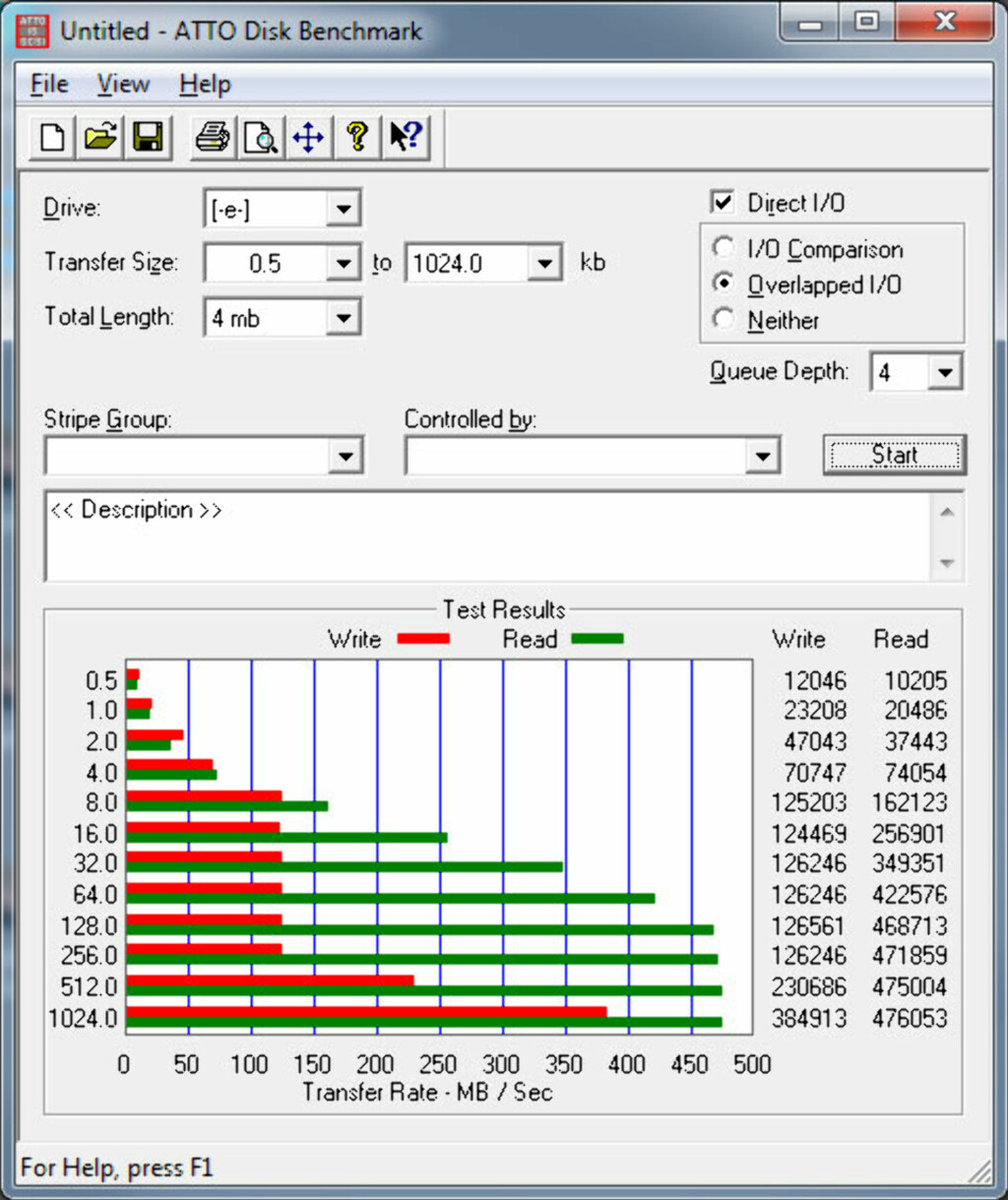Click the Test Results heading
Screen dimensions: 1008x1200
tap(503, 609)
